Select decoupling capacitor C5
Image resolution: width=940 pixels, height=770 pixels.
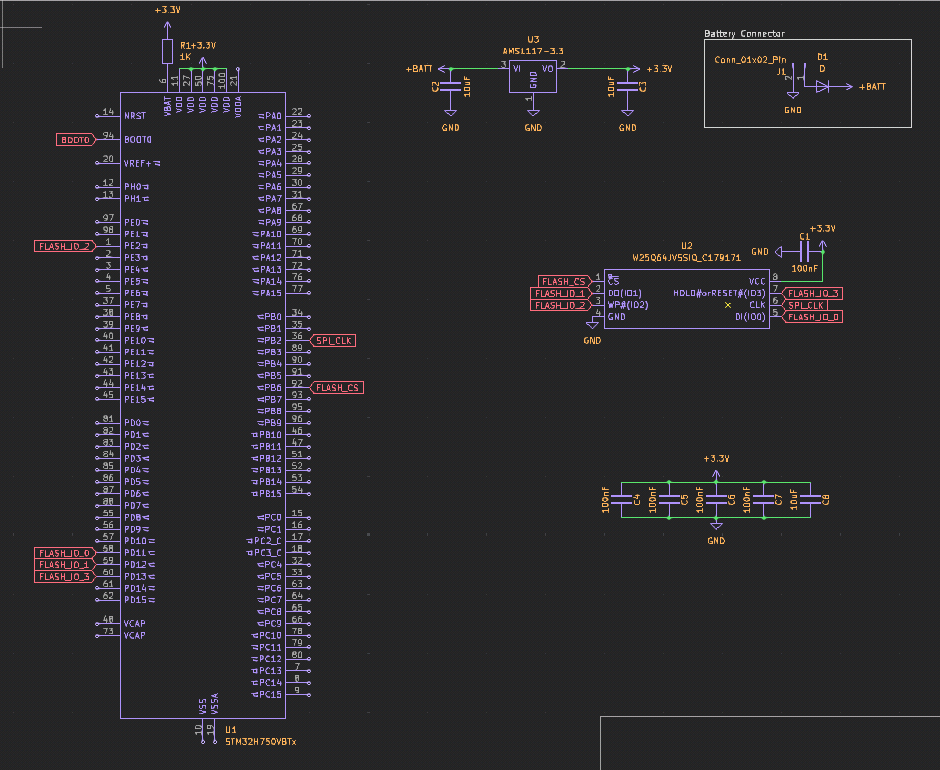[669, 500]
